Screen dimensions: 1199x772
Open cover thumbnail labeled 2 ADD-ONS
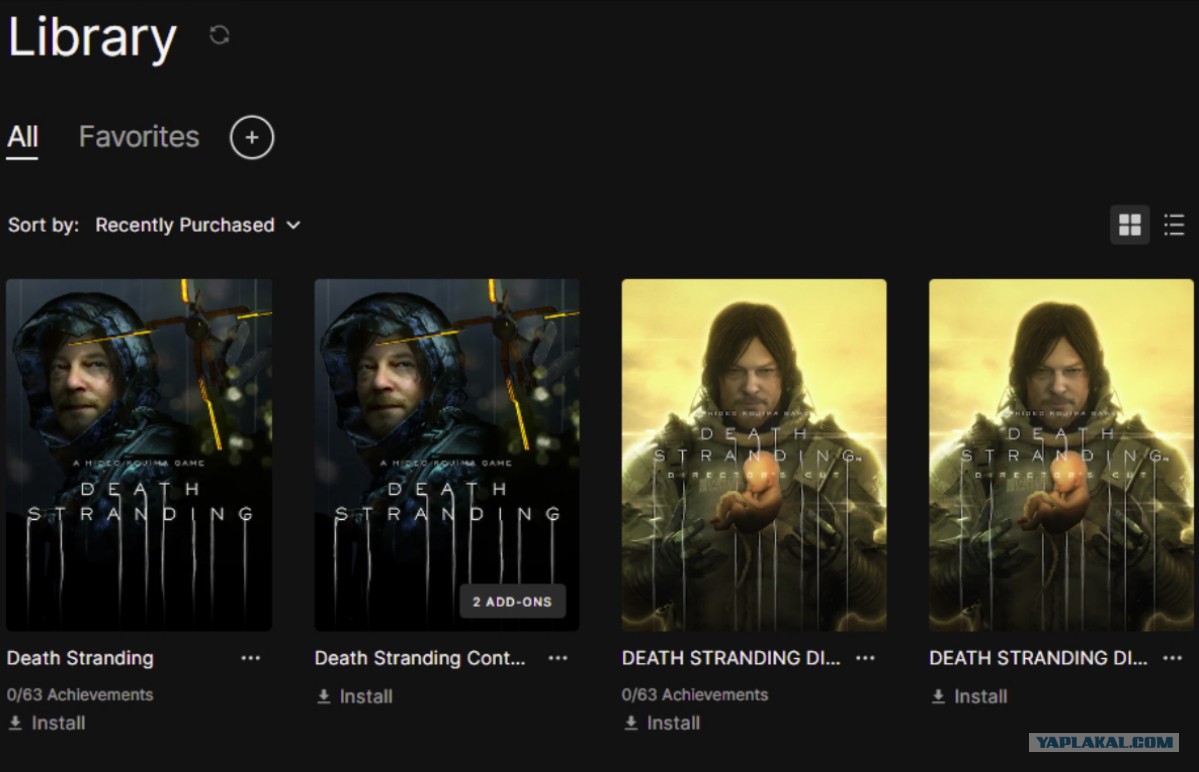point(447,455)
